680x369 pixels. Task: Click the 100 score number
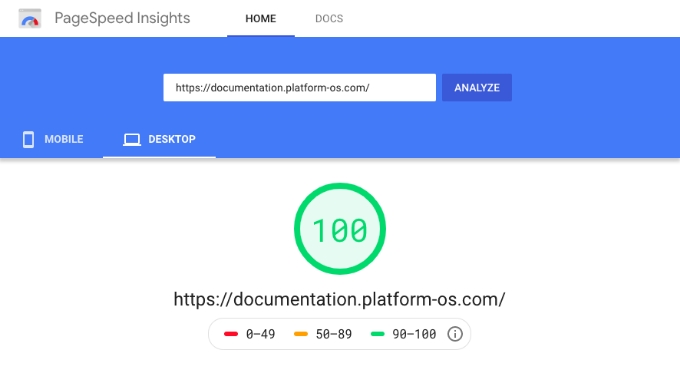pyautogui.click(x=340, y=230)
